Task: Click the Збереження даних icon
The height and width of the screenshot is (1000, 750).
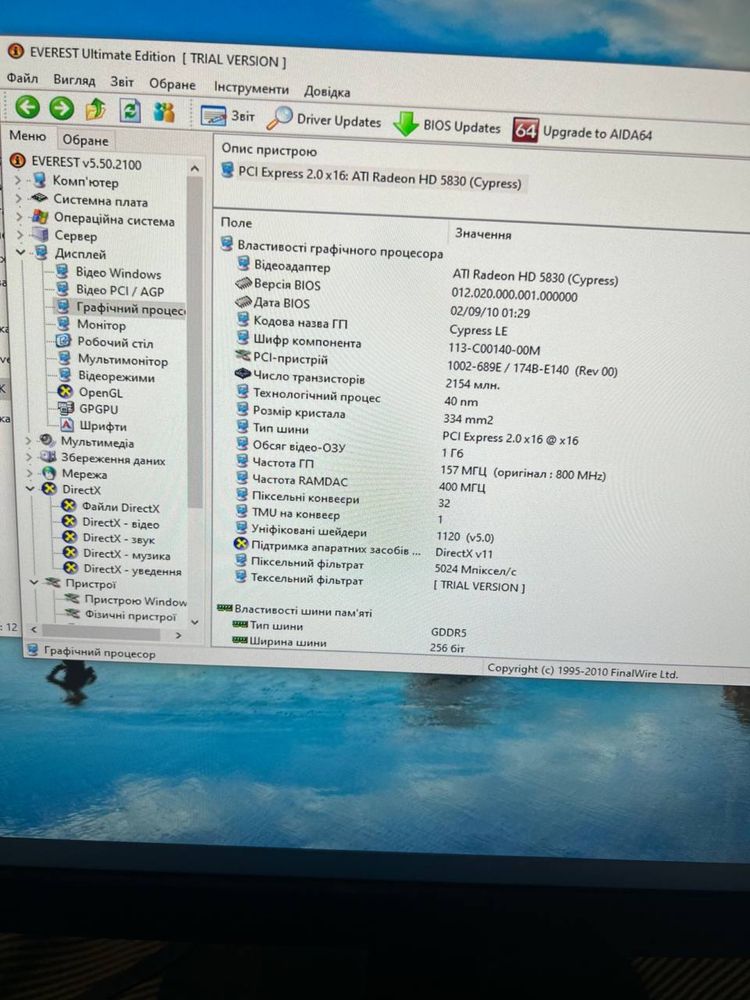Action: (x=48, y=457)
